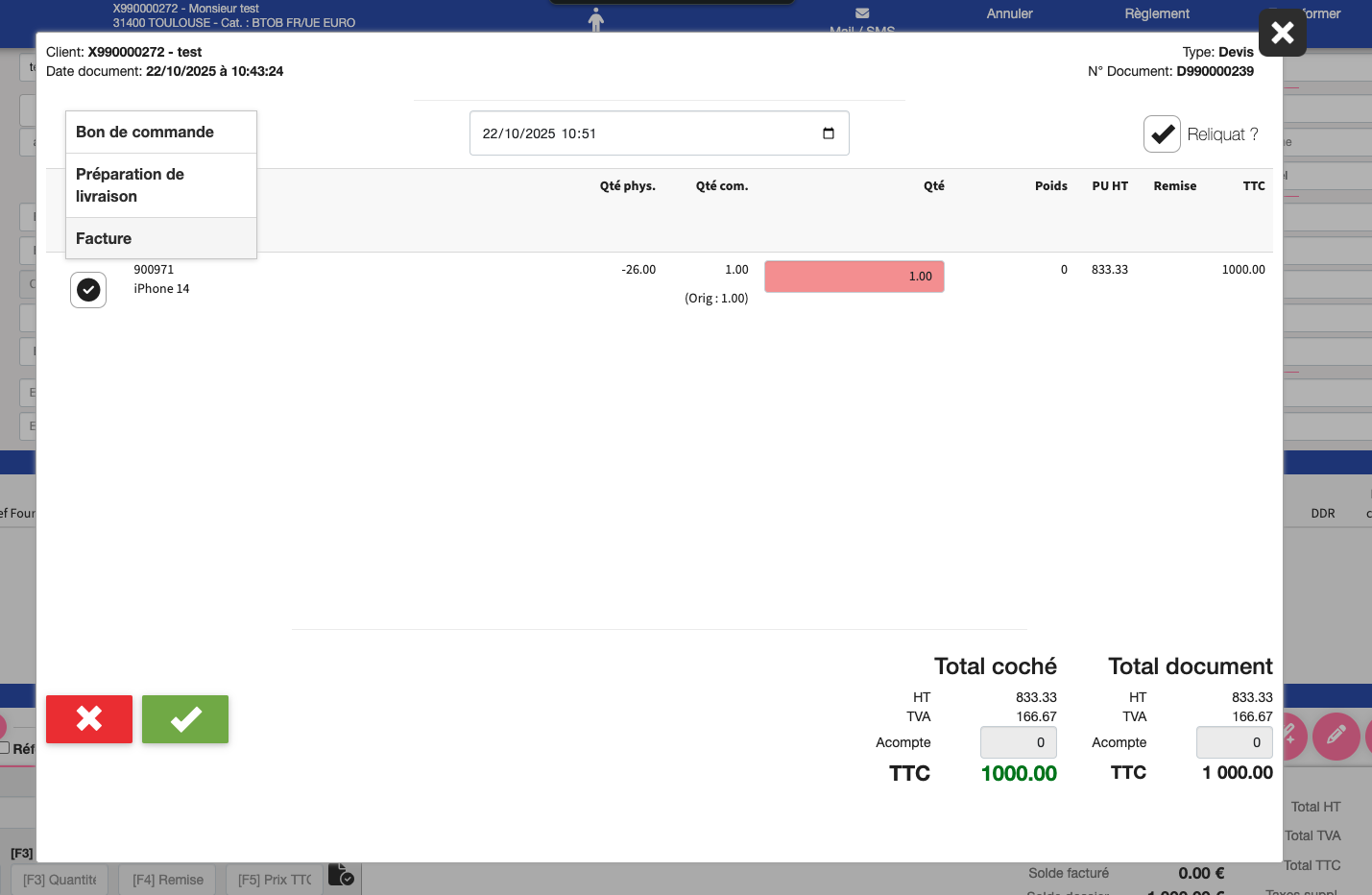Uncheck the iPhone 14 line checkbox
This screenshot has width=1372, height=895.
(88, 289)
